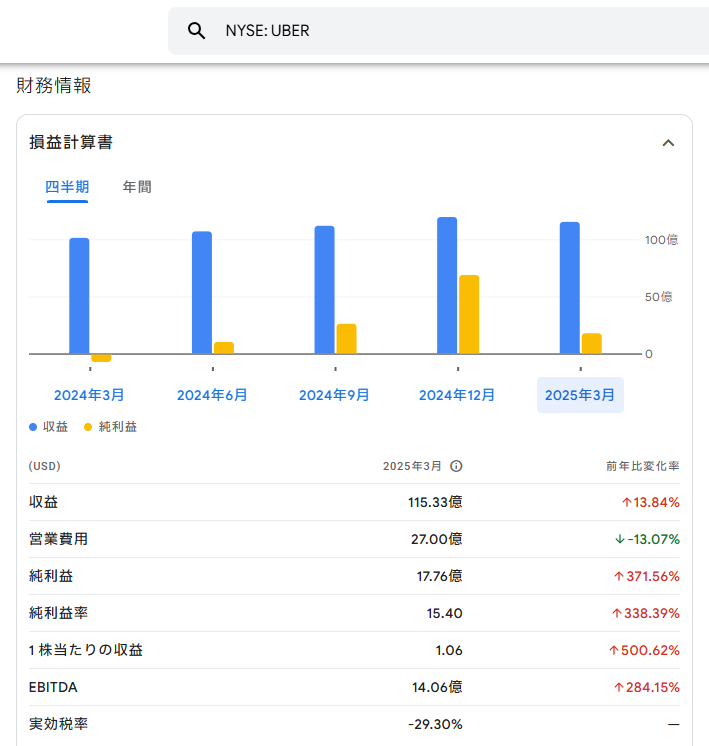Select the 2024年3月 quarter label
Screen dimensions: 709x746
point(89,395)
